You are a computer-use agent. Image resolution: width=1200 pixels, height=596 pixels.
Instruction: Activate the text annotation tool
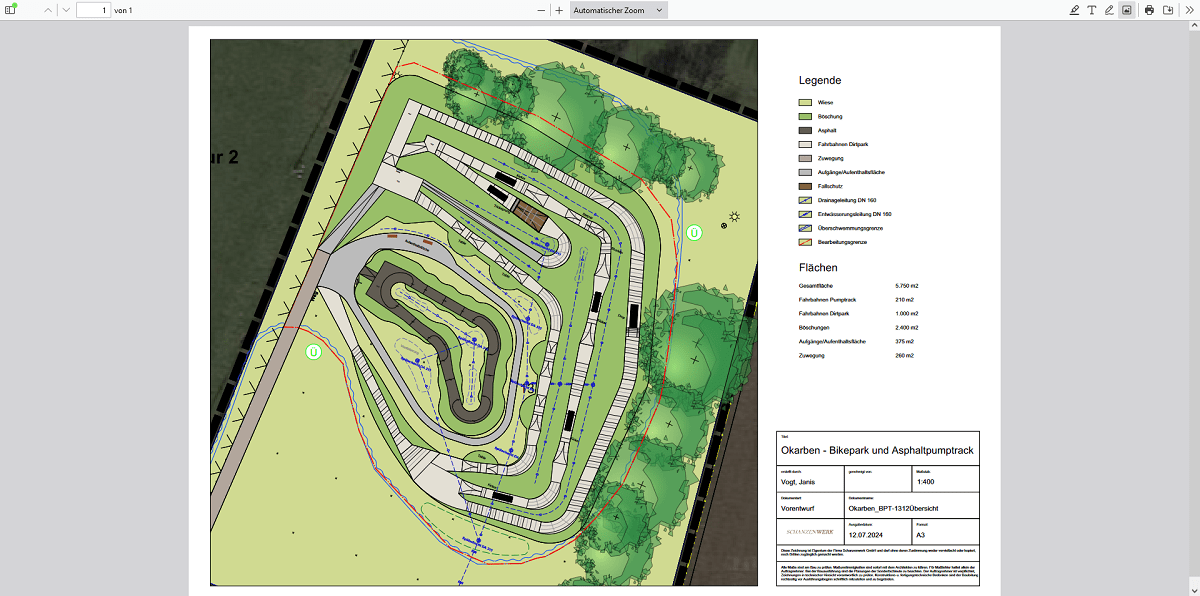1092,10
